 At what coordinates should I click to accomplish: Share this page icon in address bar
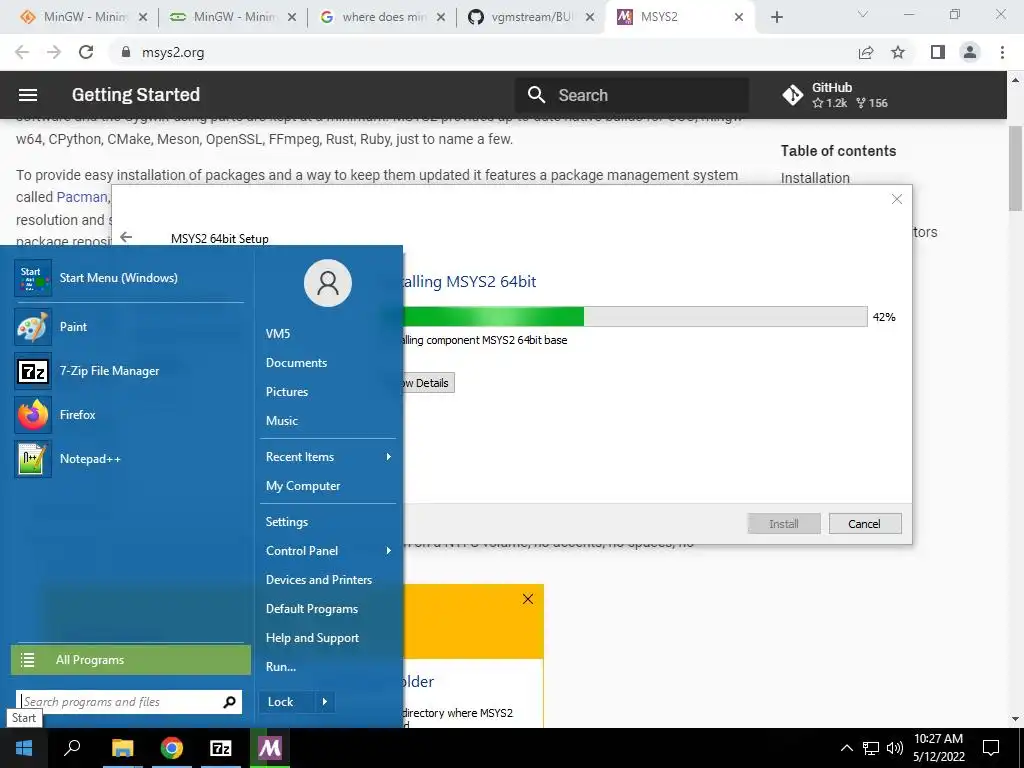pos(866,52)
